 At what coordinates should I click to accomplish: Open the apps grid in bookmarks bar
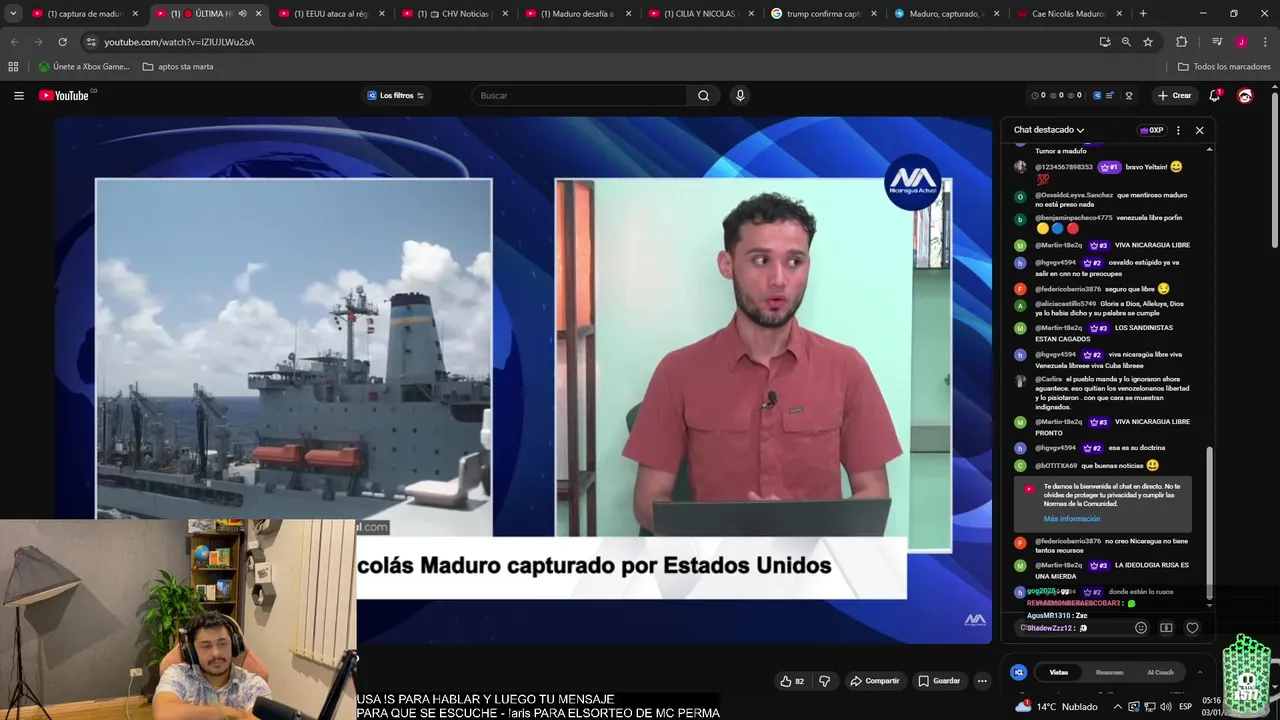tap(13, 67)
